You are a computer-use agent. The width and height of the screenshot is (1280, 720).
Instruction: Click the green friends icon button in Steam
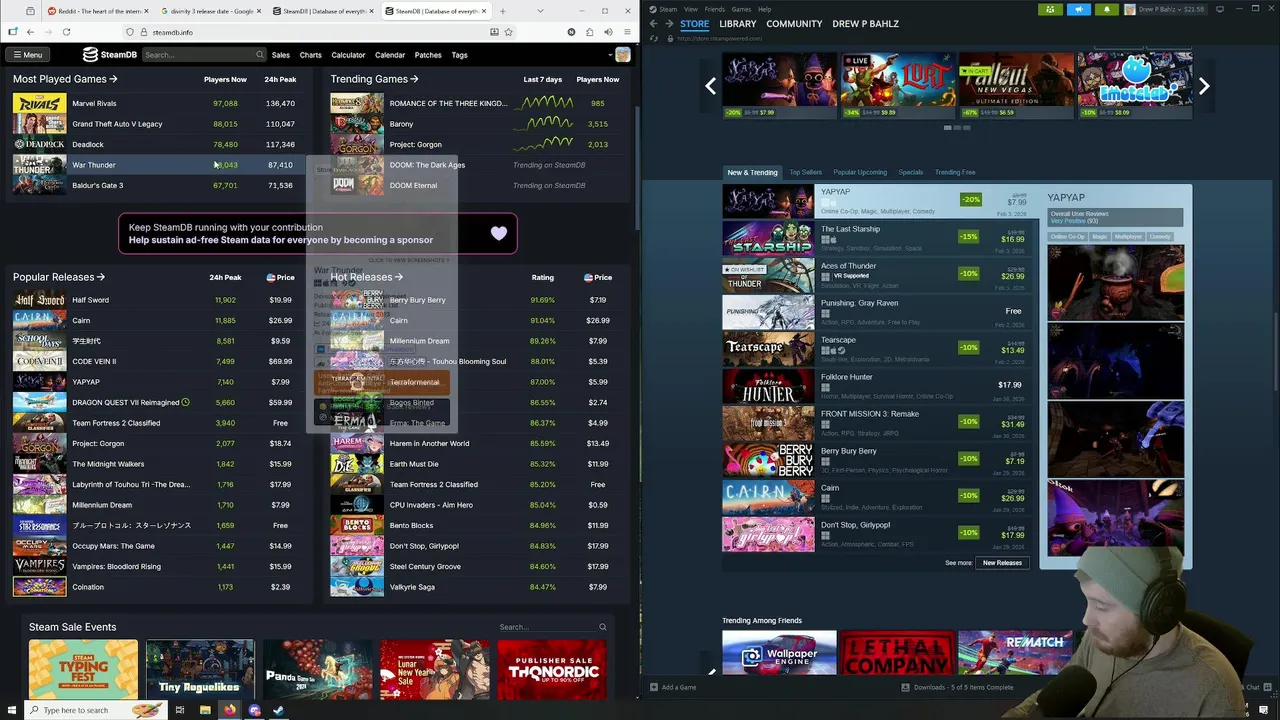click(1050, 9)
